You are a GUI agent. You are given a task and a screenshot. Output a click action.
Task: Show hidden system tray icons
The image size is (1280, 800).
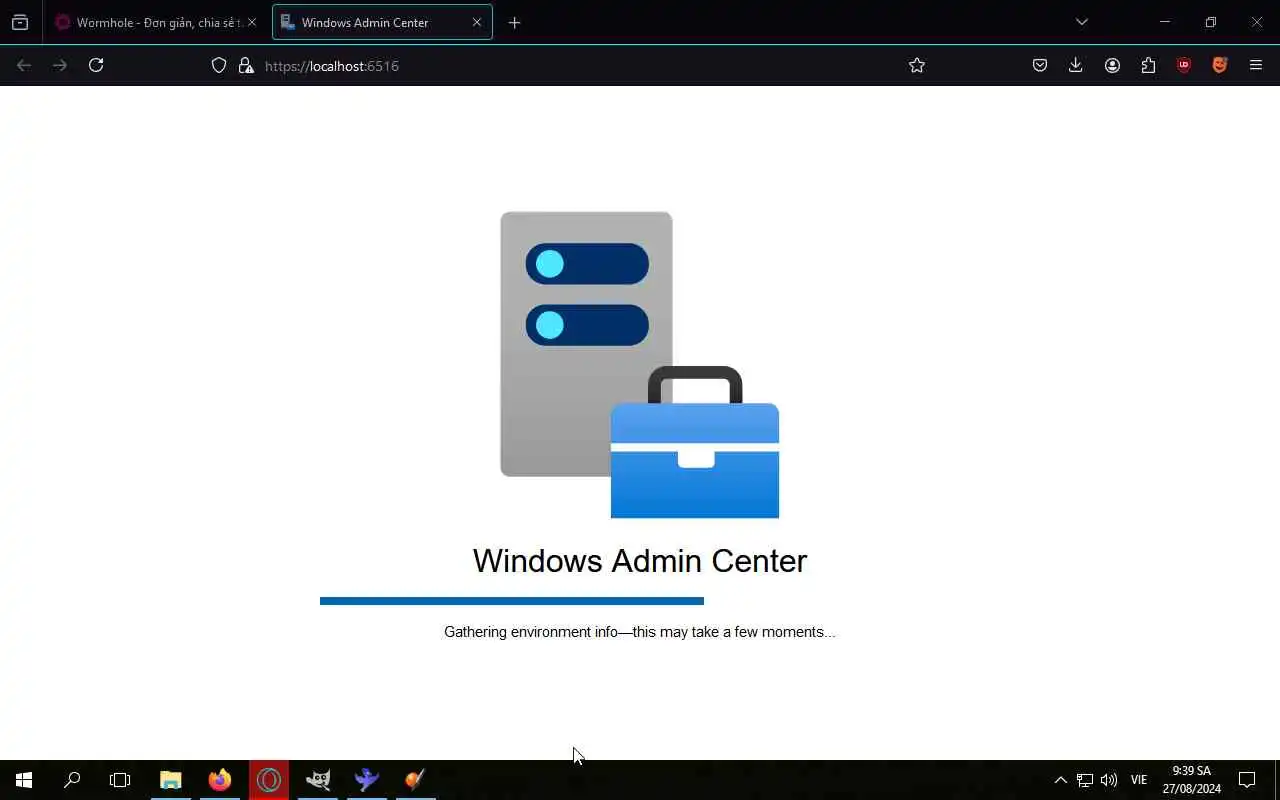pos(1061,780)
